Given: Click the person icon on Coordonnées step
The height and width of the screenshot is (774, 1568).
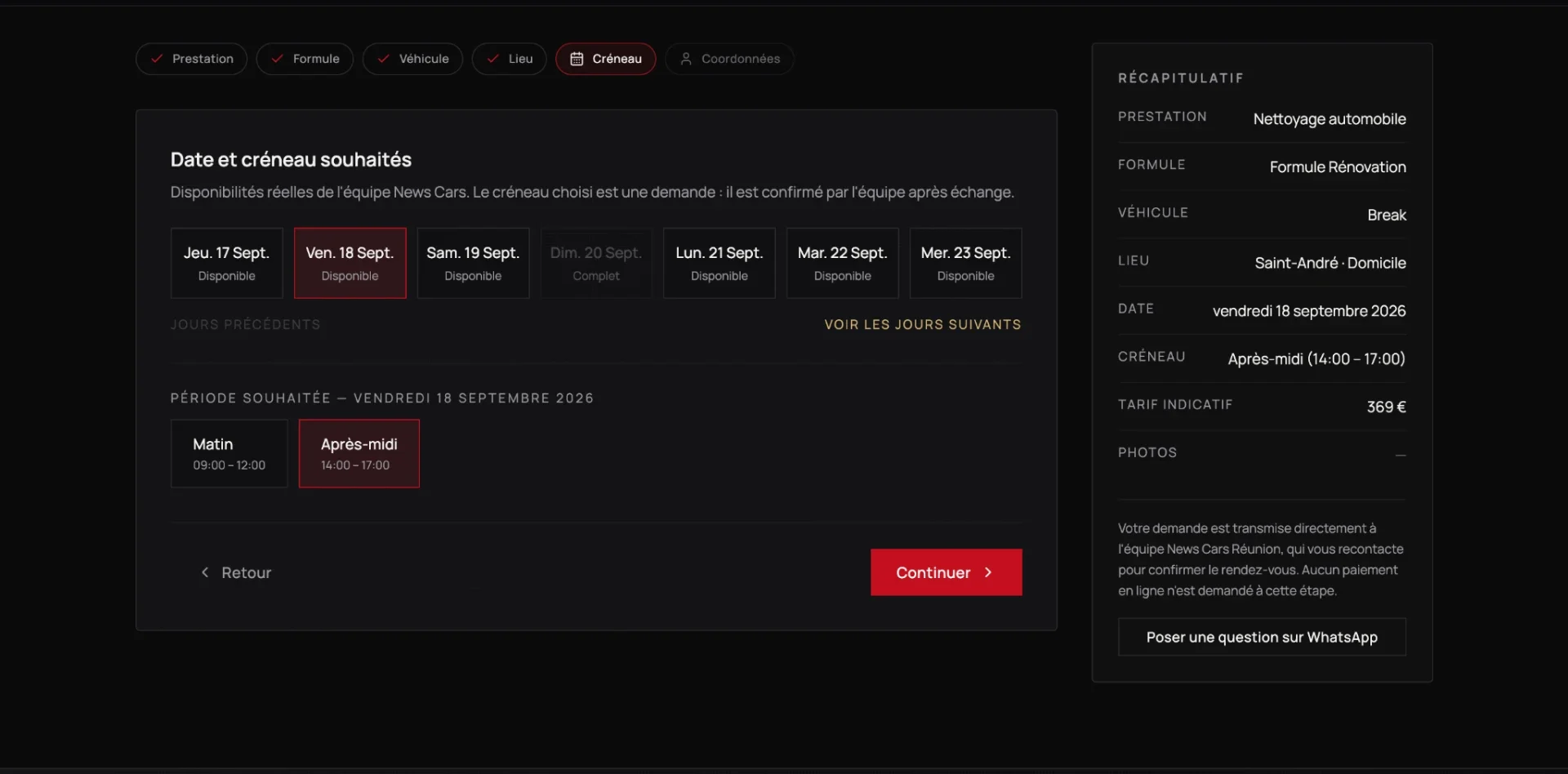Looking at the screenshot, I should [686, 59].
